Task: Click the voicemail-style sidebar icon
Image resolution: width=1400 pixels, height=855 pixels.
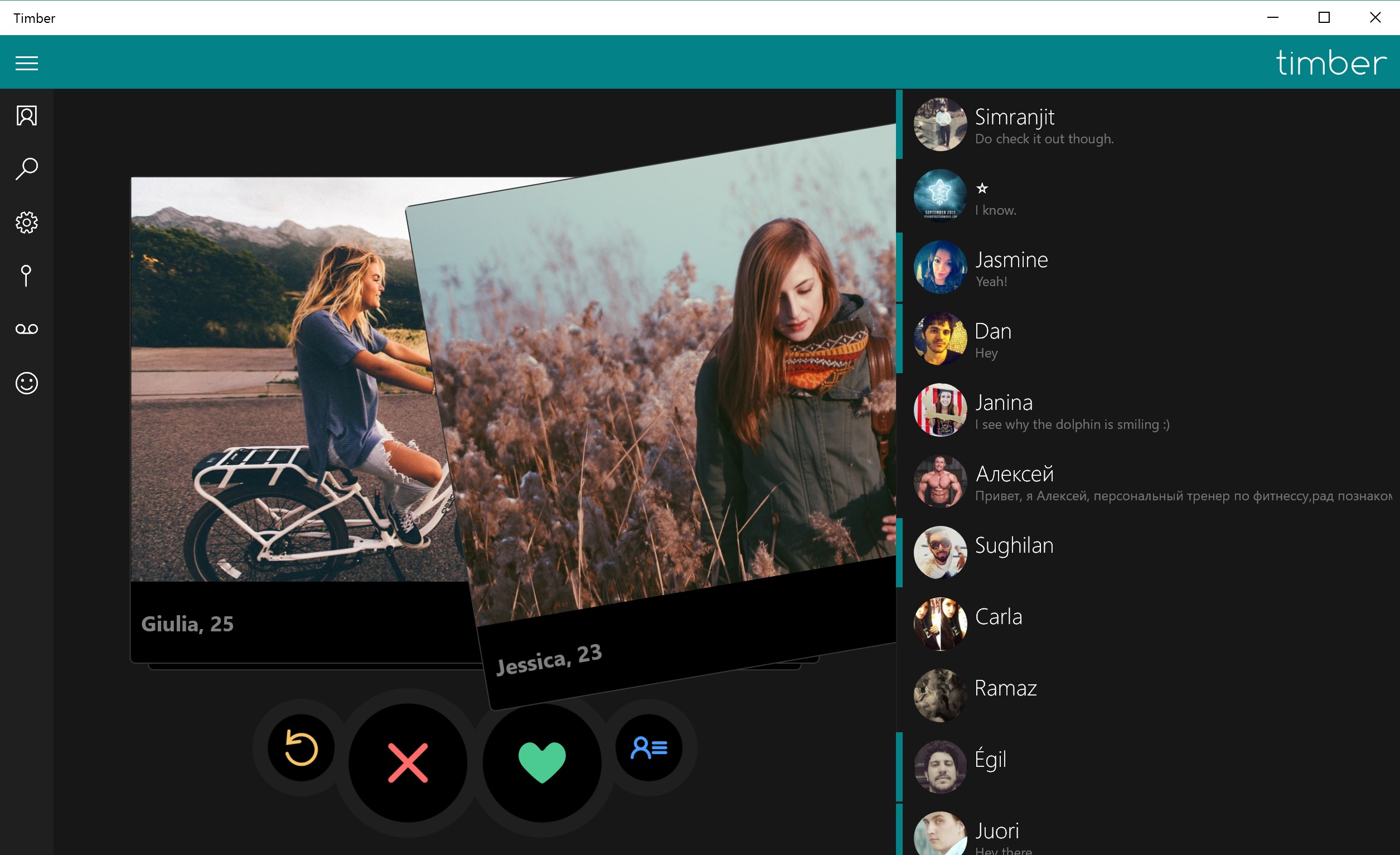Action: (27, 329)
